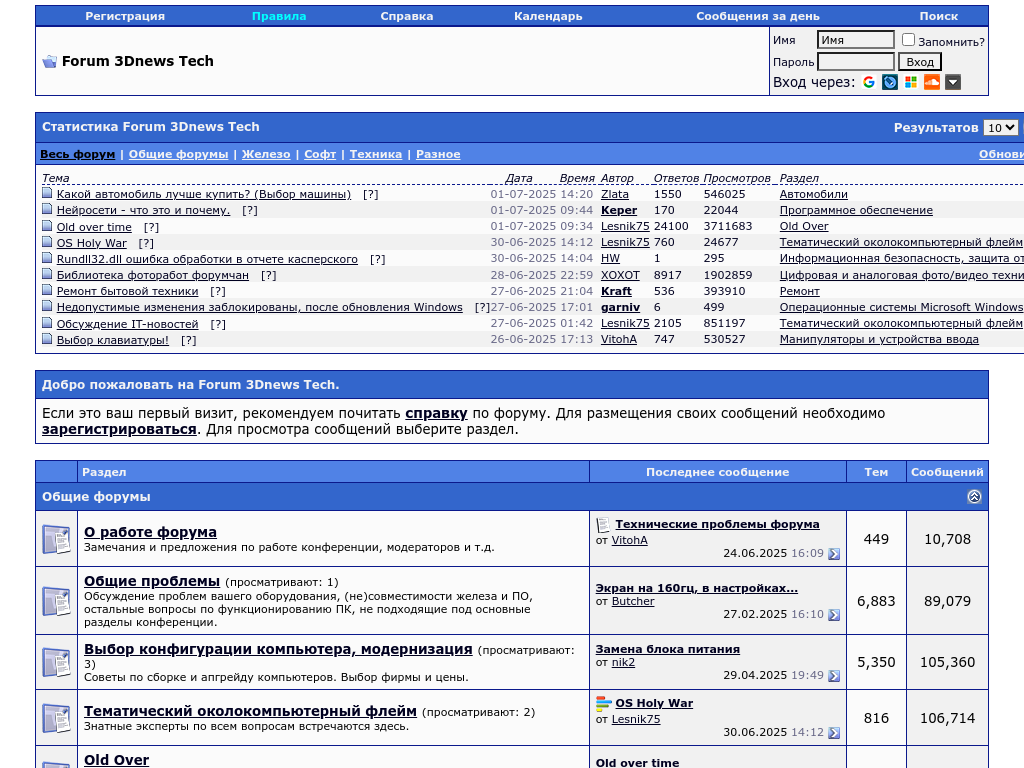
Task: Open author Zlata's profile
Action: (x=615, y=194)
